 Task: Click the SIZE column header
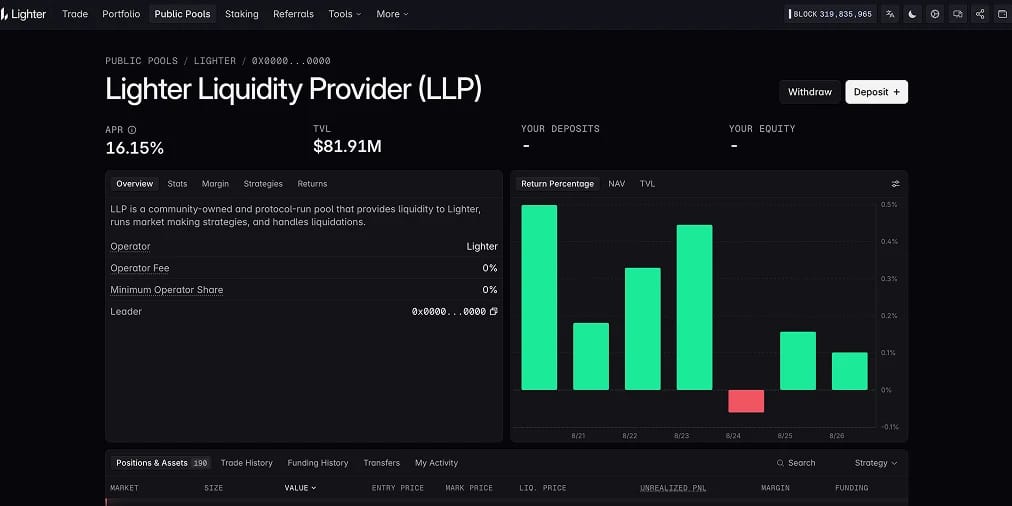[214, 488]
